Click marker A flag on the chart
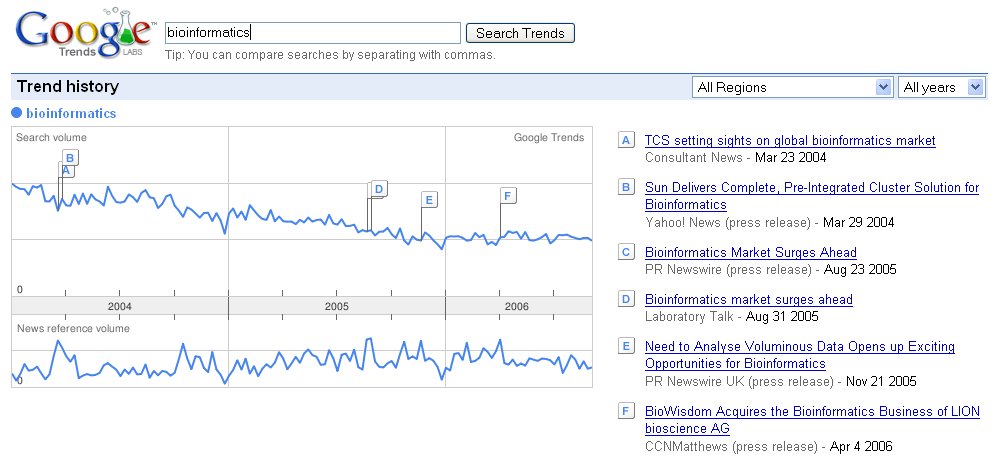Viewport: 995px width, 461px height. pos(66,171)
